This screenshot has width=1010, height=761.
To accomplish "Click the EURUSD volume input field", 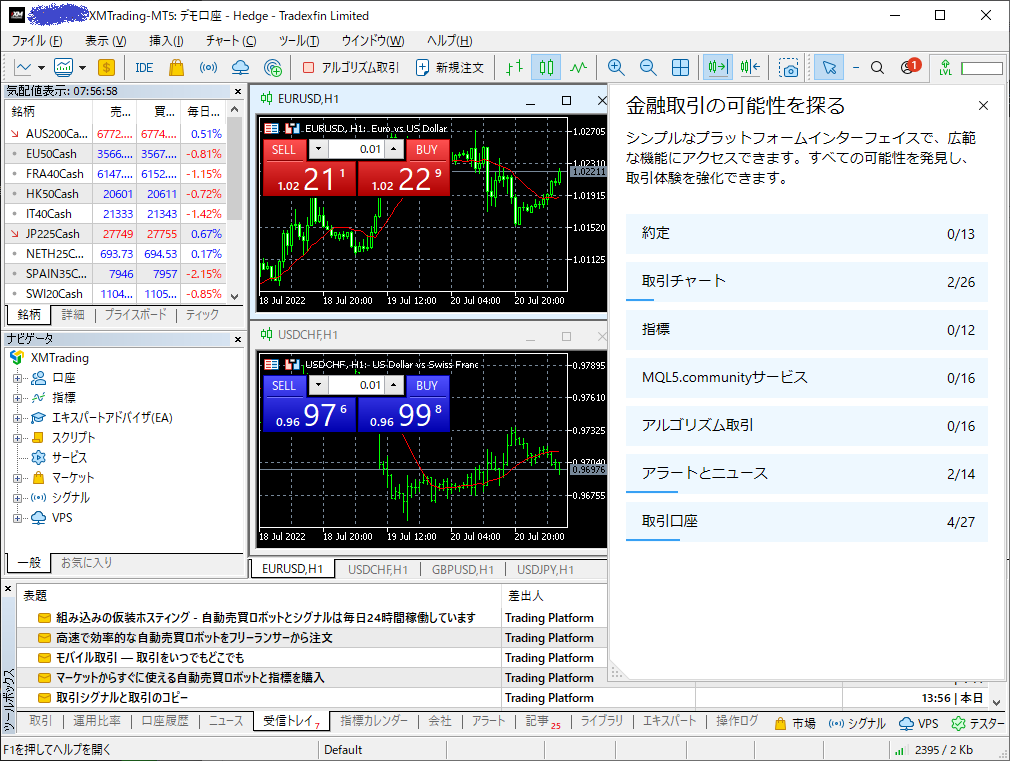I will pyautogui.click(x=356, y=149).
